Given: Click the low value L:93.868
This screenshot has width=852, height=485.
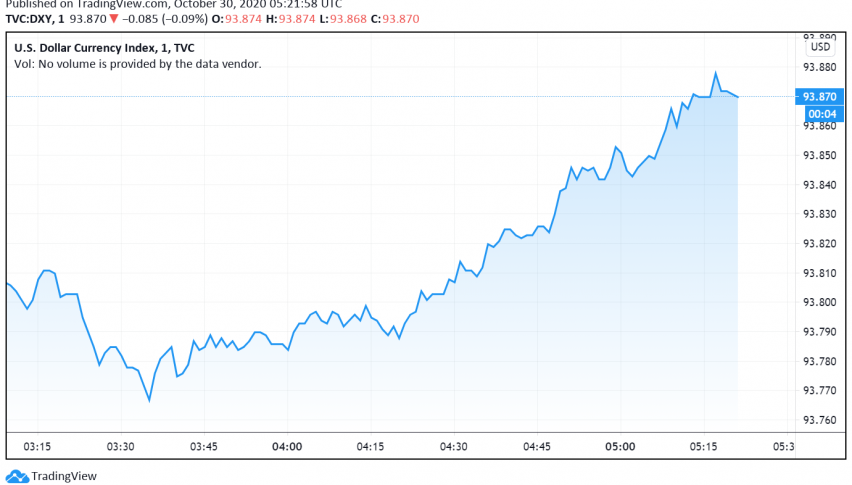Looking at the screenshot, I should [x=343, y=19].
